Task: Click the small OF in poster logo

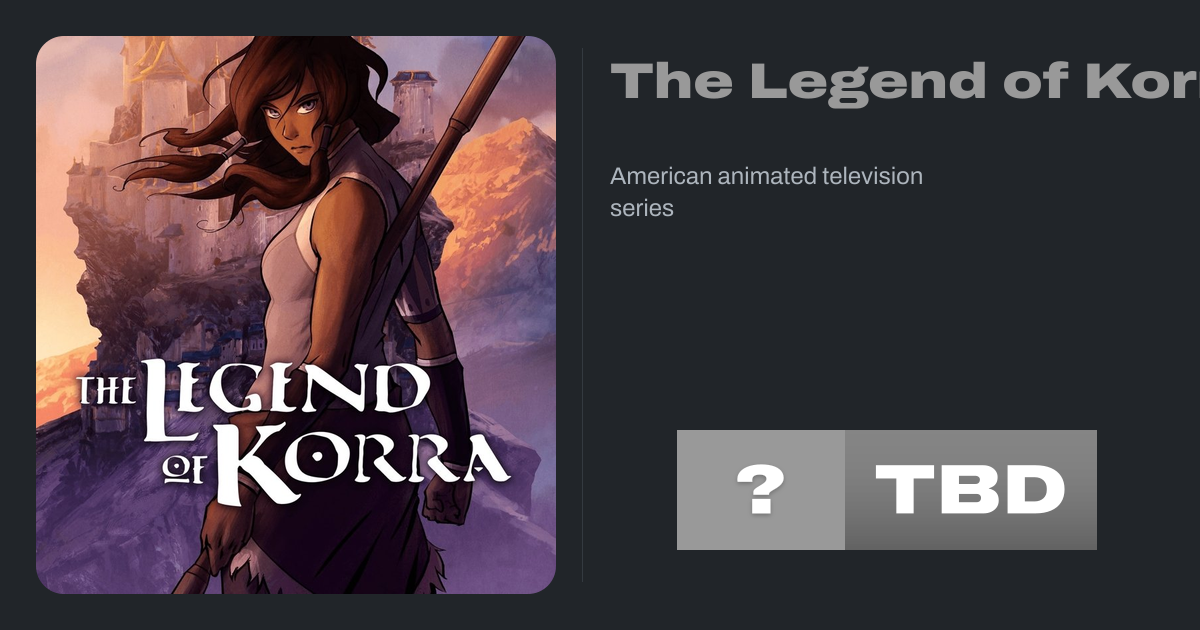Action: (x=192, y=465)
